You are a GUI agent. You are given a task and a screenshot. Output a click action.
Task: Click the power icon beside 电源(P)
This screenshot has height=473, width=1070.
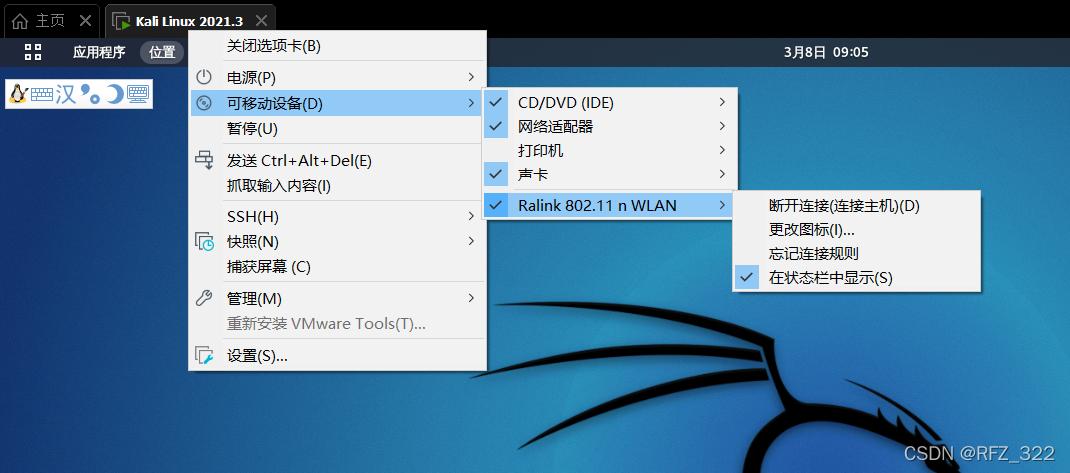(x=203, y=77)
